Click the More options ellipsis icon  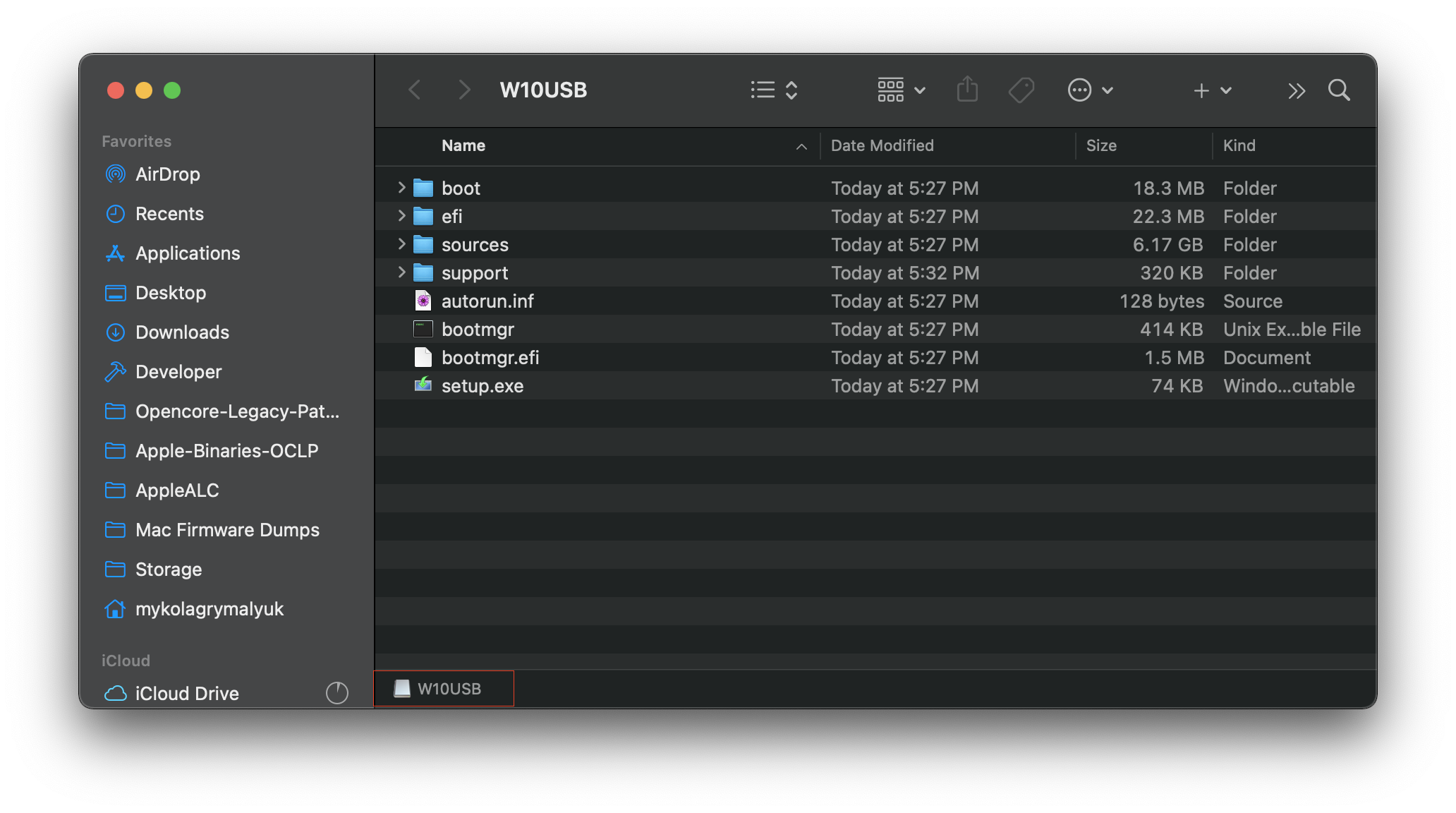[1080, 90]
